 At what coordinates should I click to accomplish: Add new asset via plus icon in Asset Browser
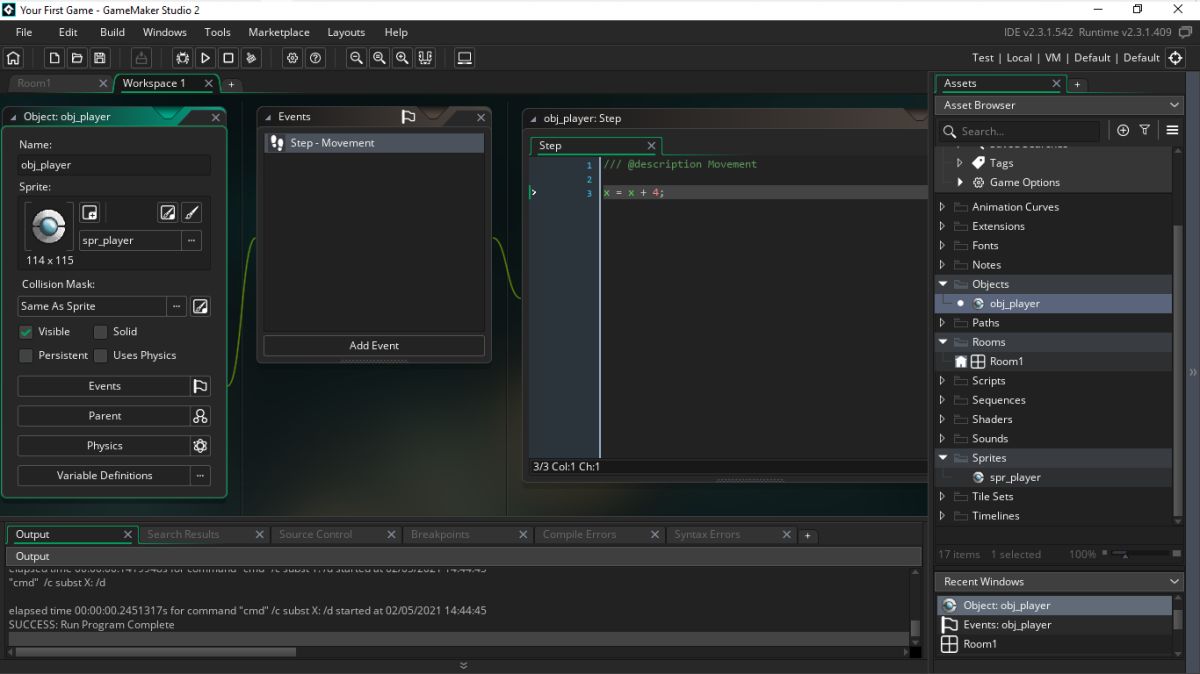click(x=1123, y=130)
